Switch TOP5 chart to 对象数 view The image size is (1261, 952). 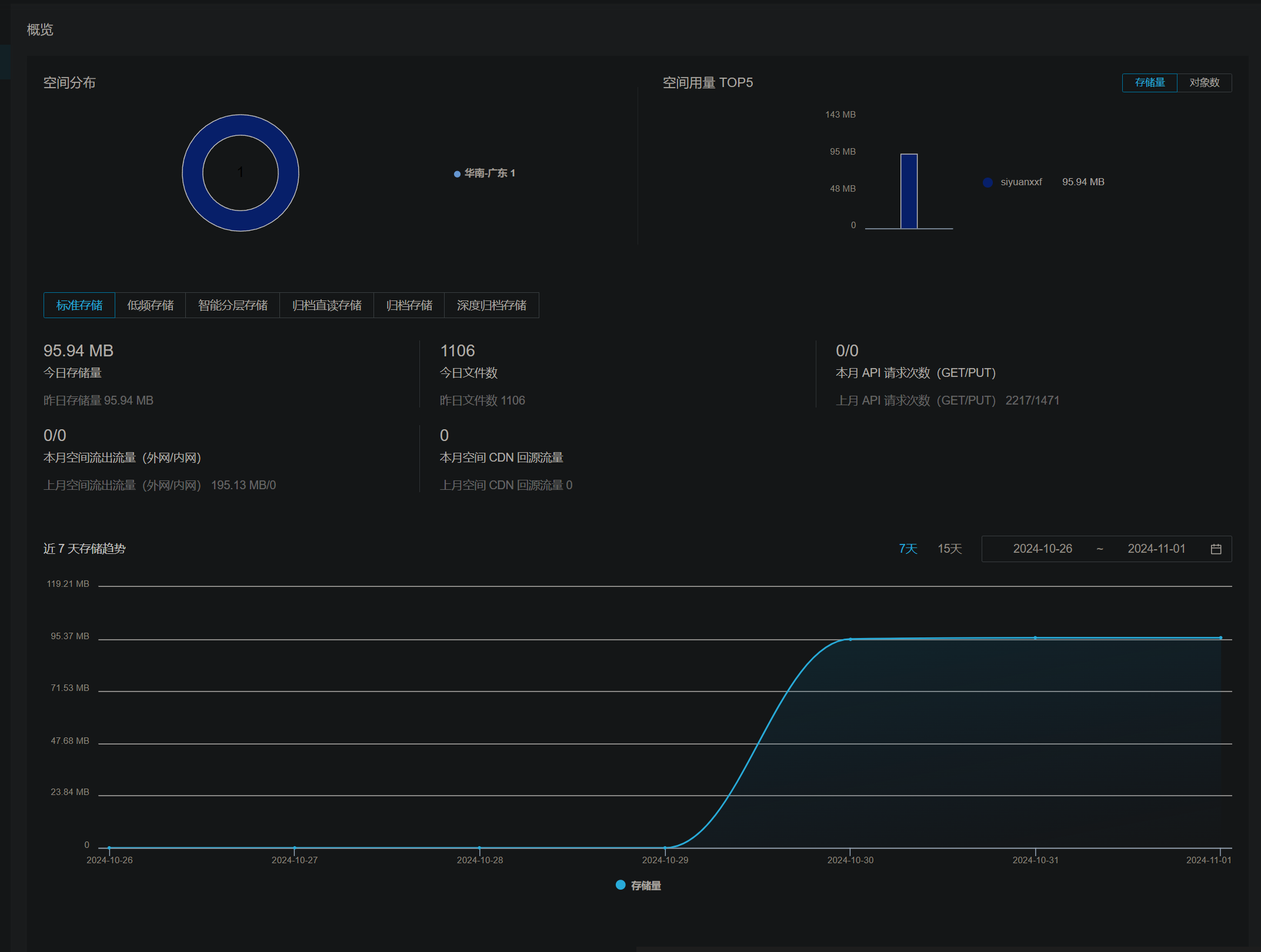coord(1204,83)
